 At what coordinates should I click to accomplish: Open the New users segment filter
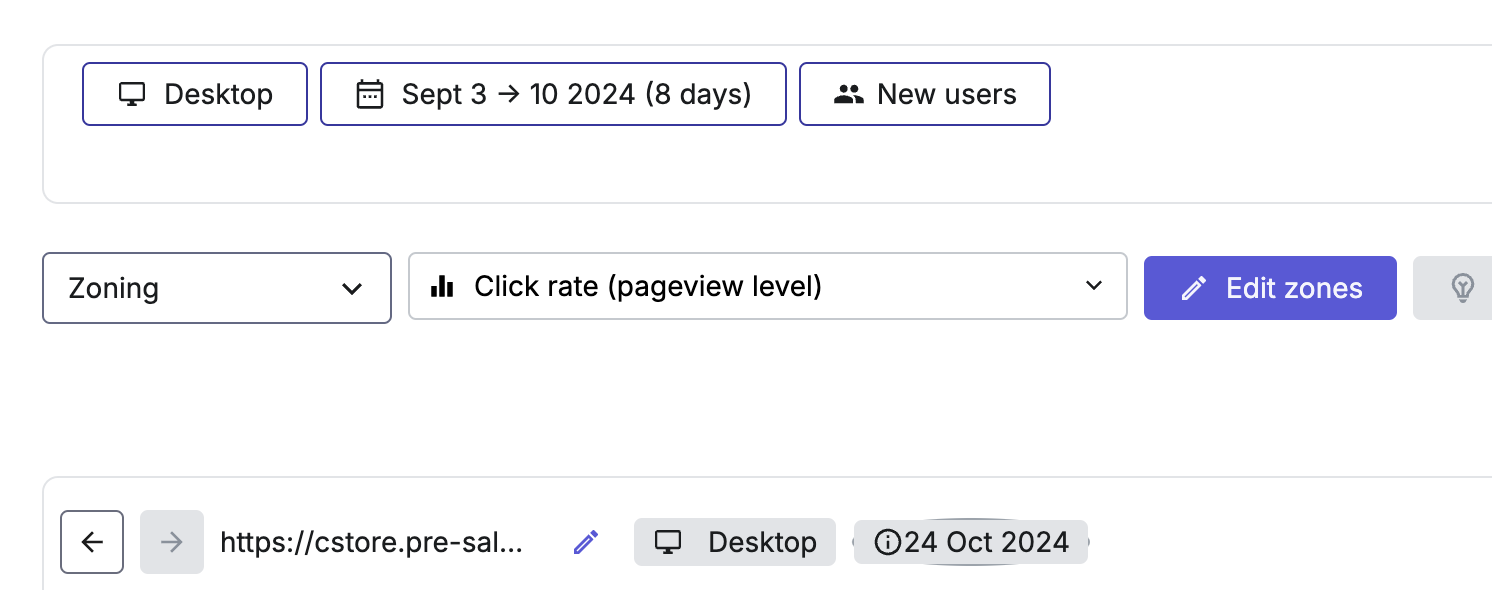925,94
